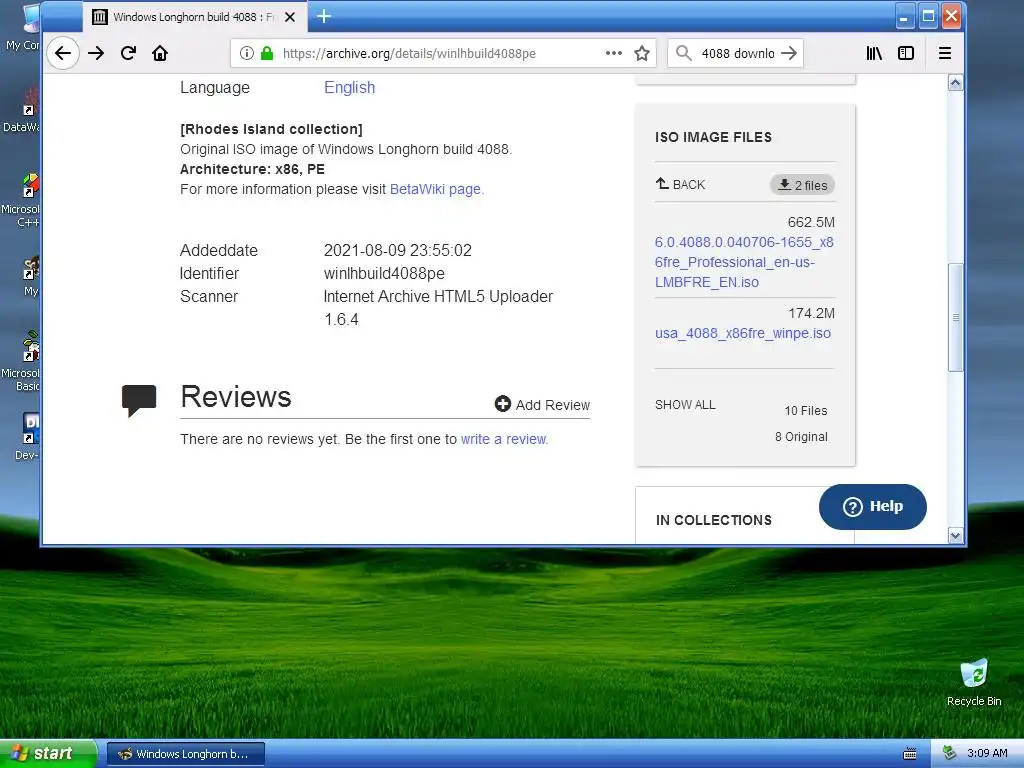Viewport: 1024px width, 768px height.
Task: Maximize the browser window
Action: 928,16
